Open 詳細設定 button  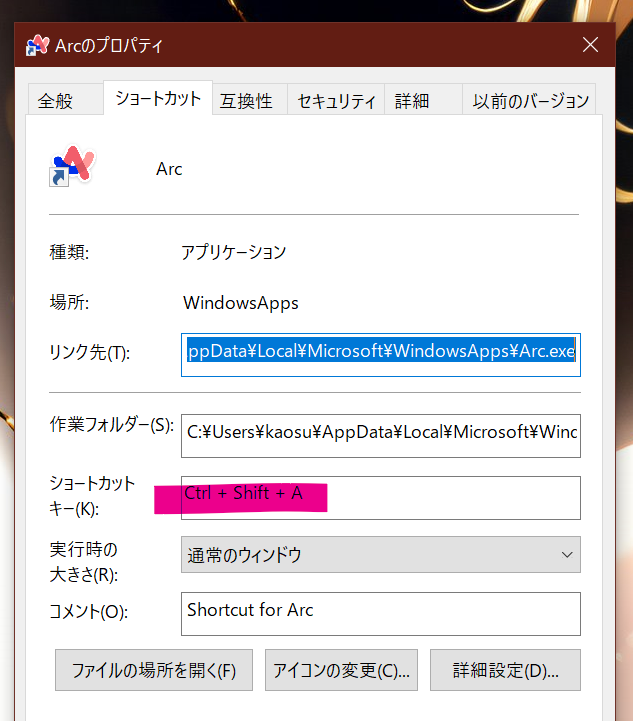click(x=505, y=670)
